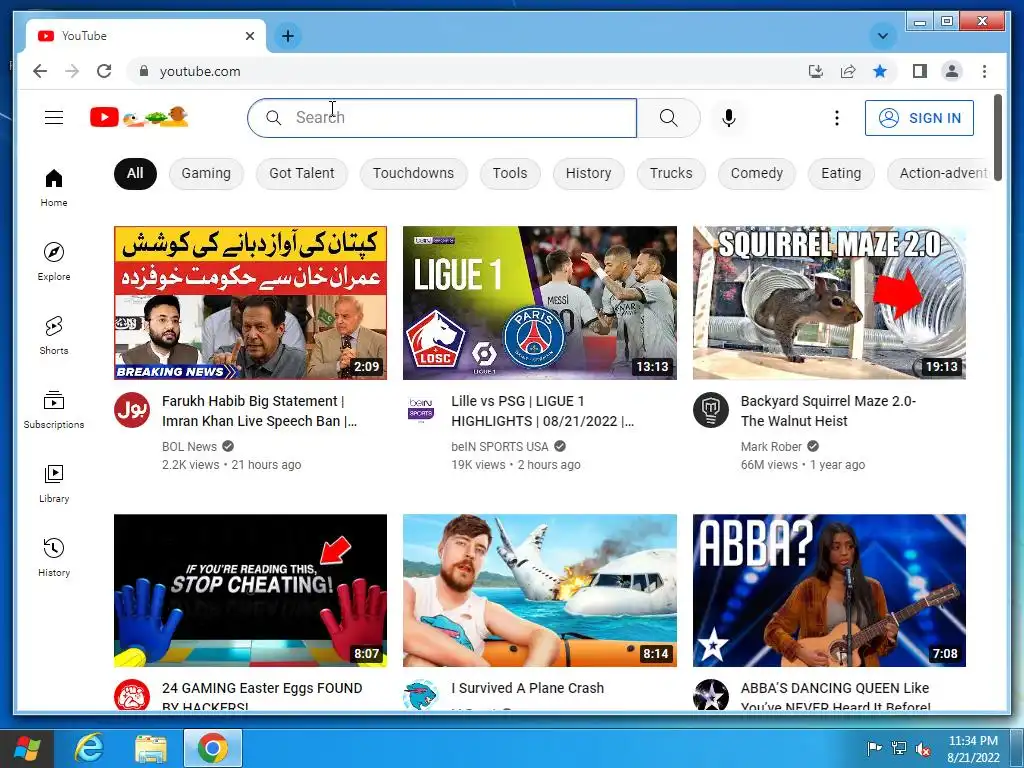Open the Chrome profile avatar

point(952,71)
